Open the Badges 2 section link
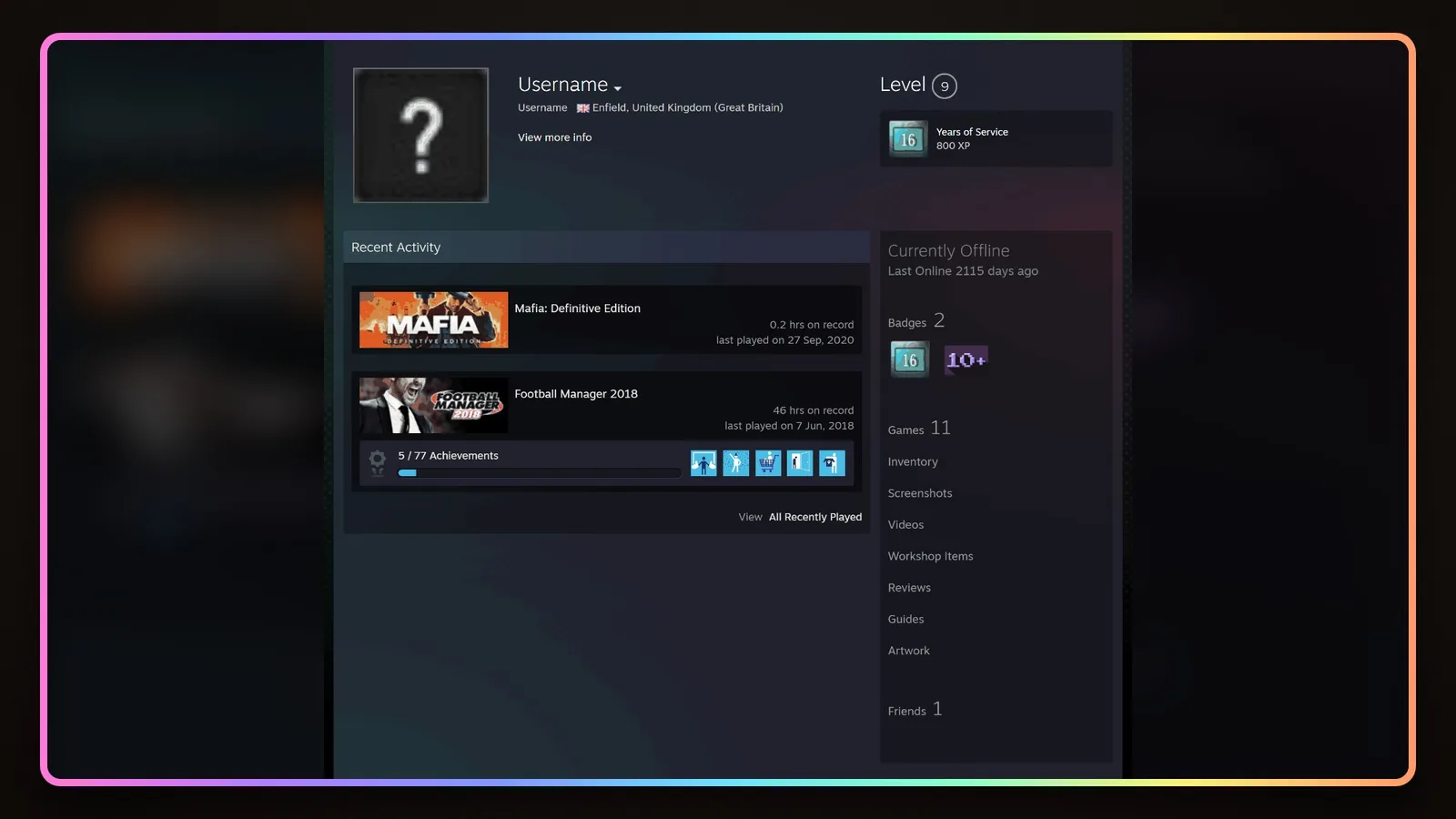 (916, 321)
